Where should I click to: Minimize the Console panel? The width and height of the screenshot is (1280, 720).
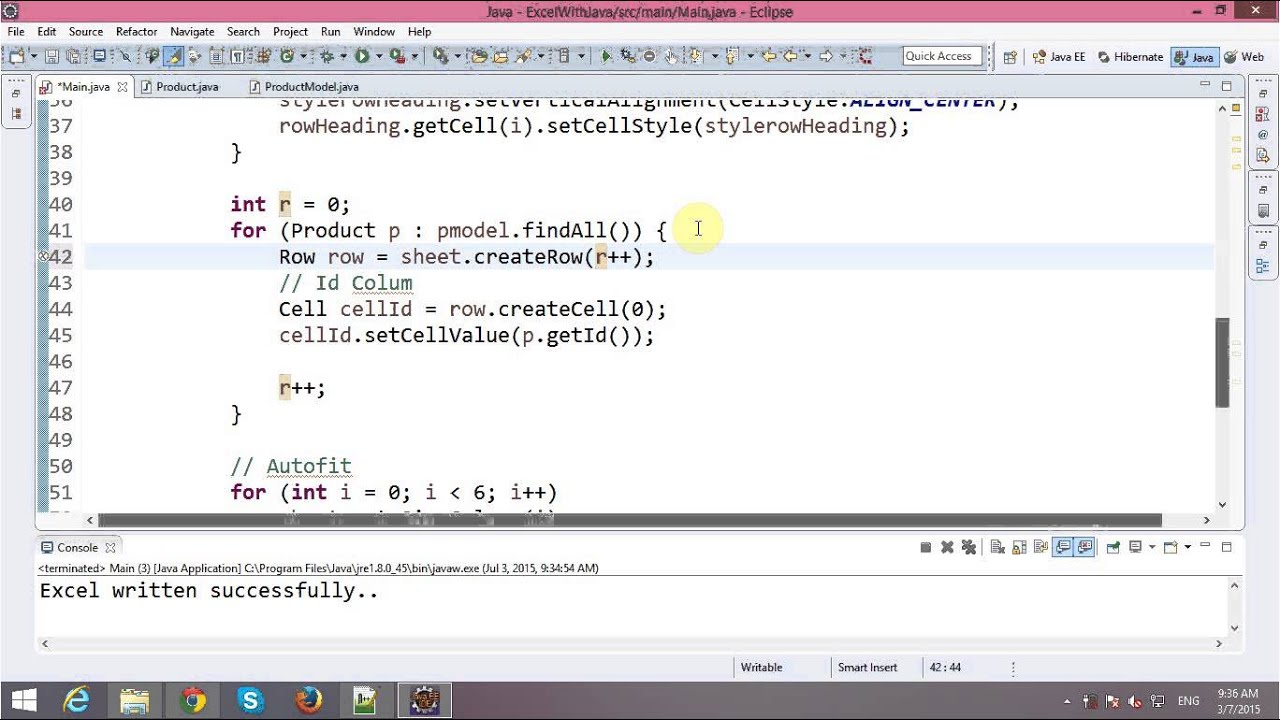(1205, 546)
